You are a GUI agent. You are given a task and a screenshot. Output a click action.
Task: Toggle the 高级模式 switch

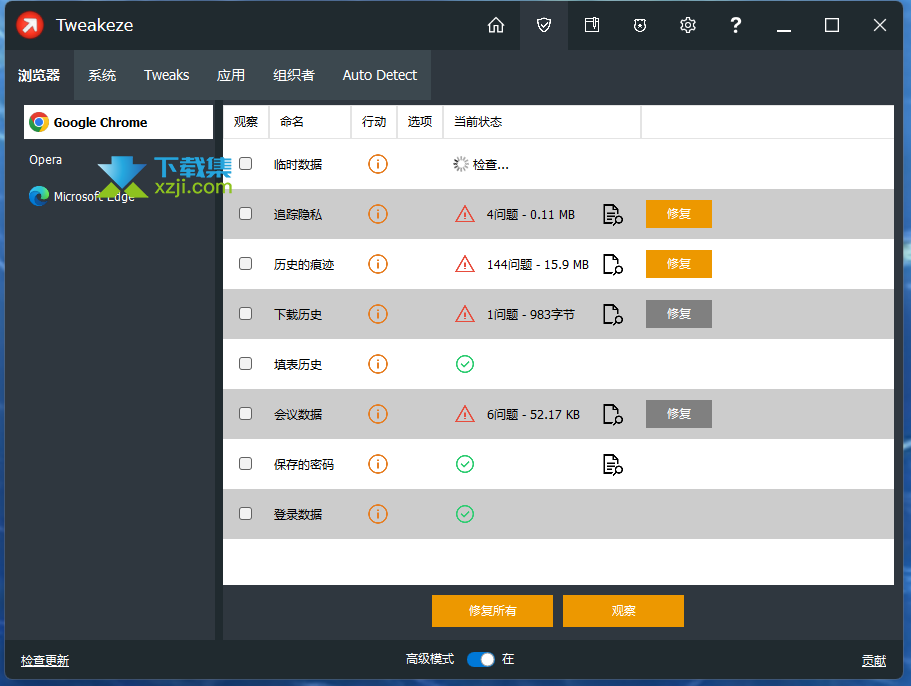tap(480, 659)
